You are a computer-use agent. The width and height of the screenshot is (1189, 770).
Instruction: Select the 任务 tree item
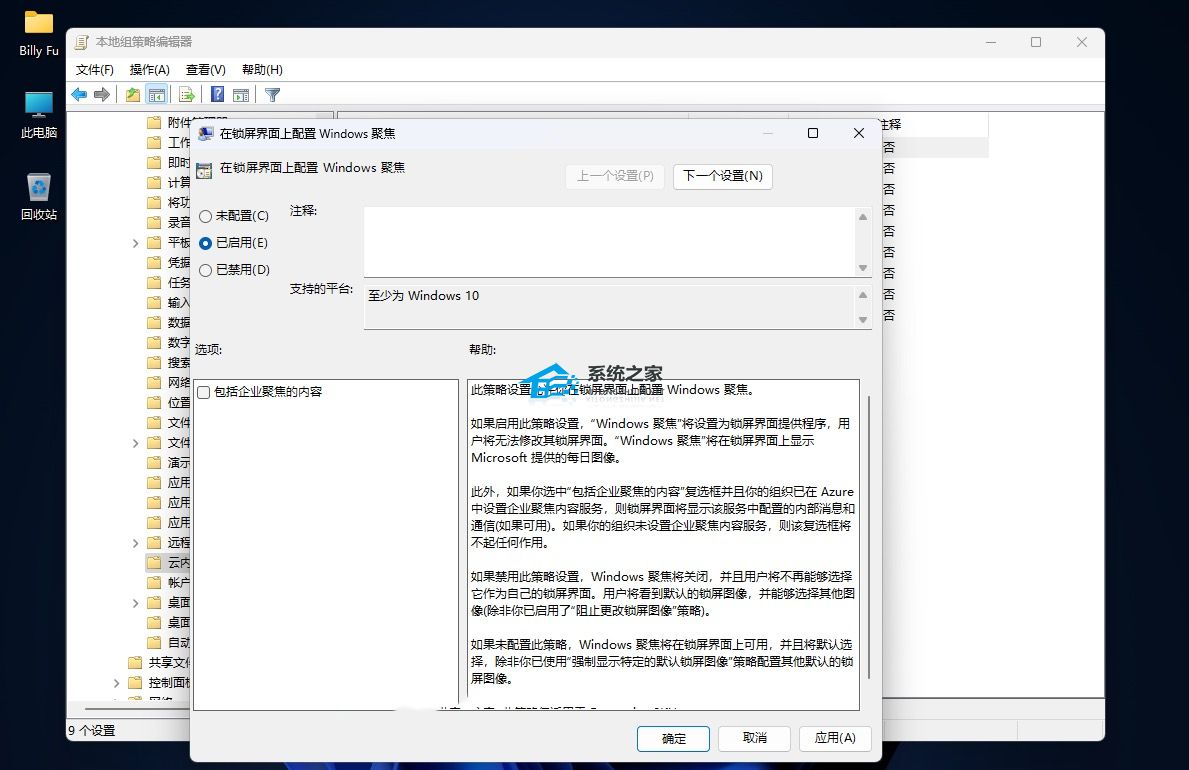pos(168,282)
